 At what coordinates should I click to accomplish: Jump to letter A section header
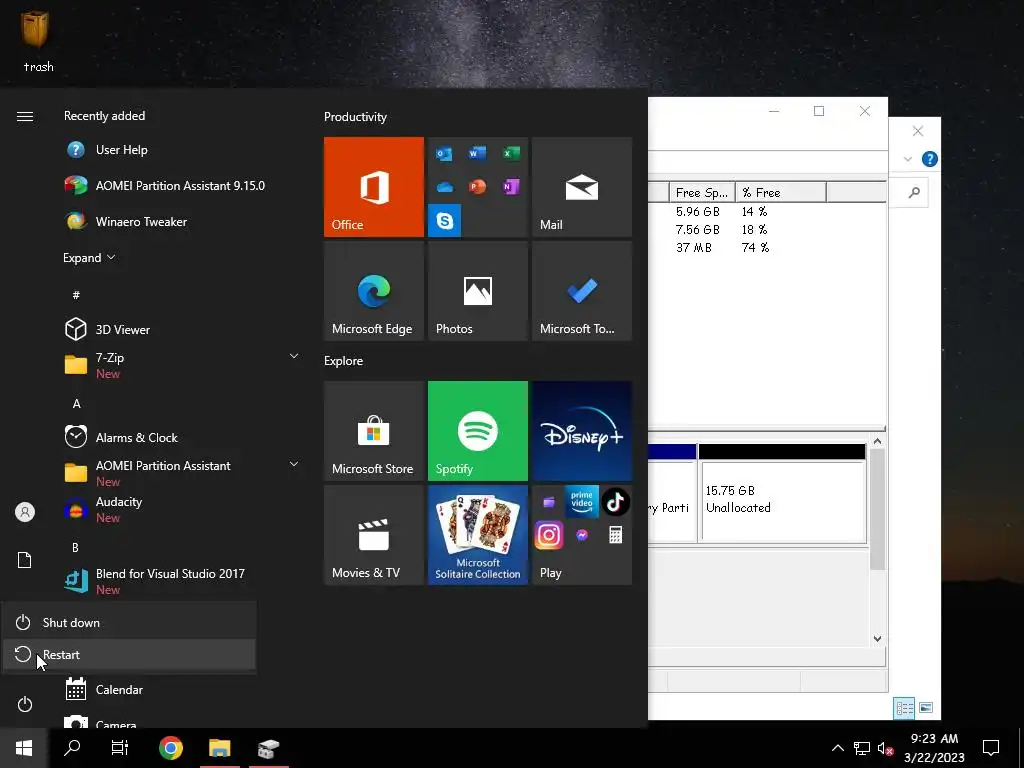pos(76,404)
